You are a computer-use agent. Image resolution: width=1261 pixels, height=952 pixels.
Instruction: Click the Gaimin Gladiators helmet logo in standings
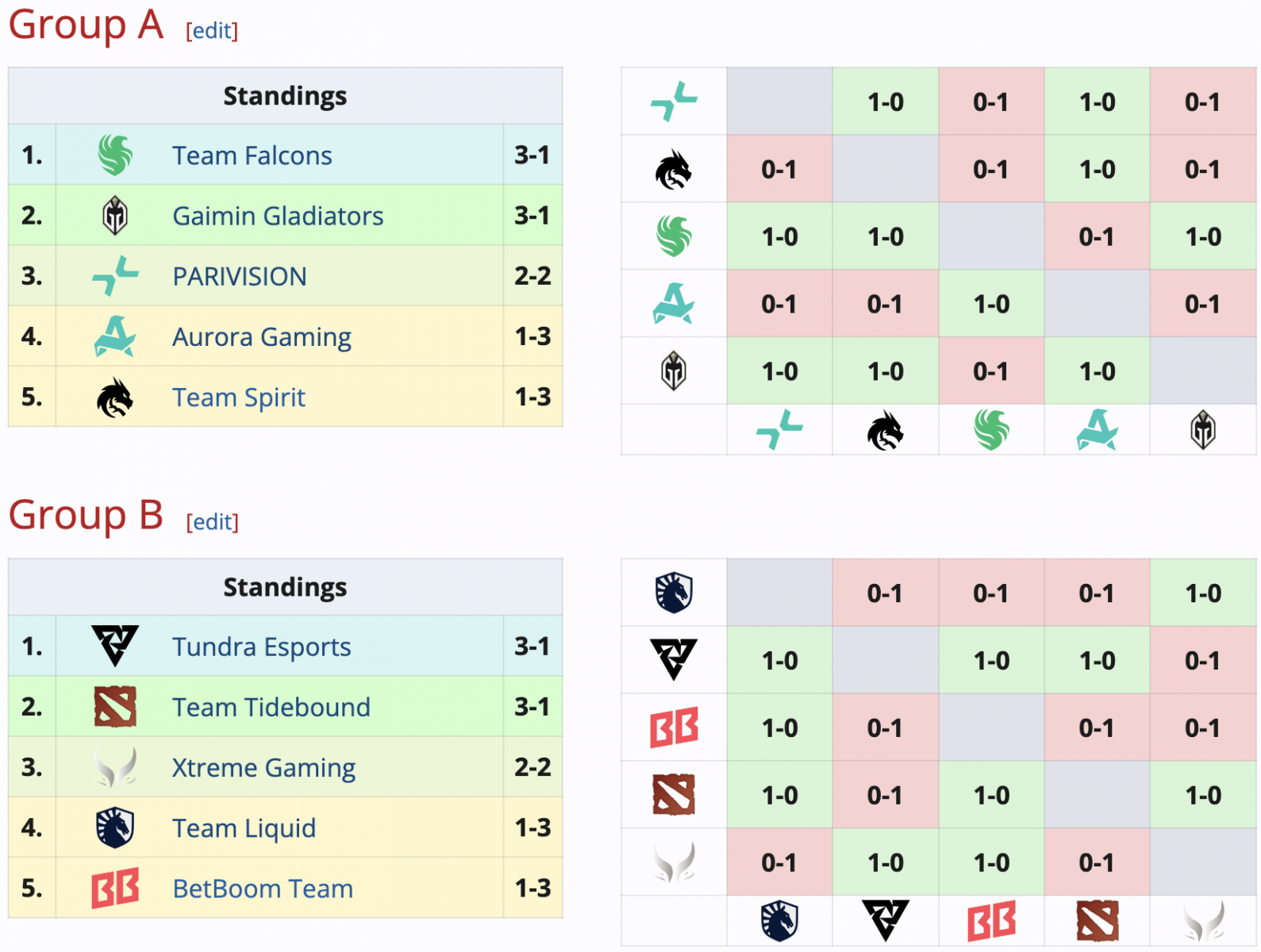tap(115, 215)
